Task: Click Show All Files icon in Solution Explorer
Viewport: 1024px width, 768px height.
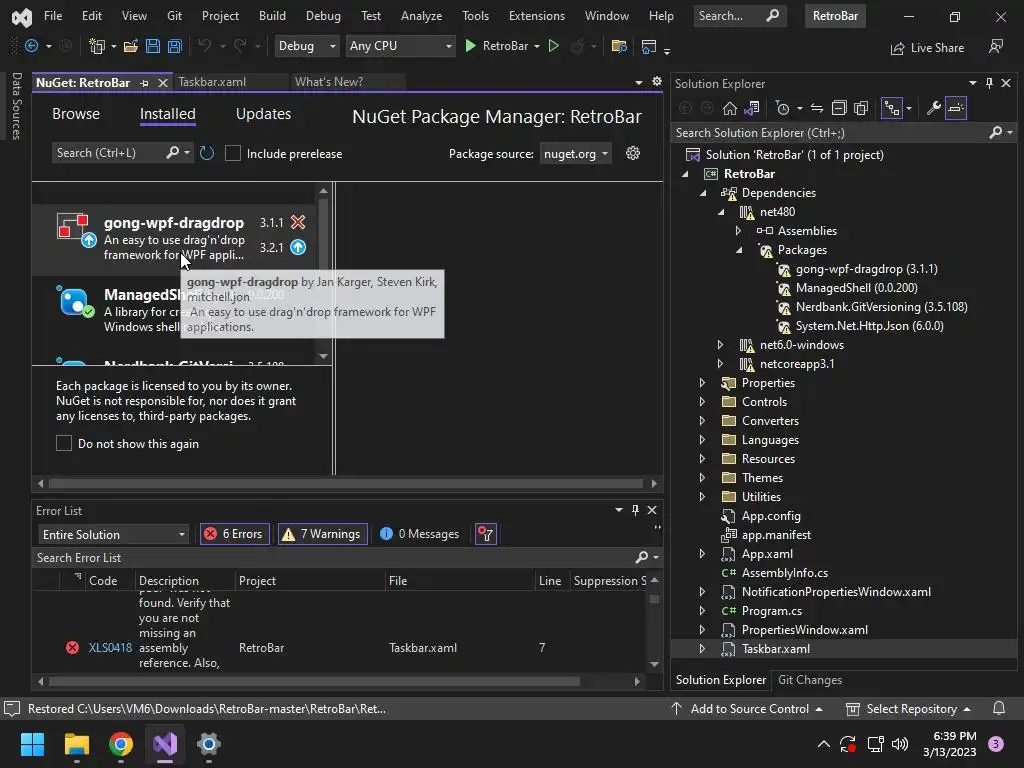Action: 861,108
